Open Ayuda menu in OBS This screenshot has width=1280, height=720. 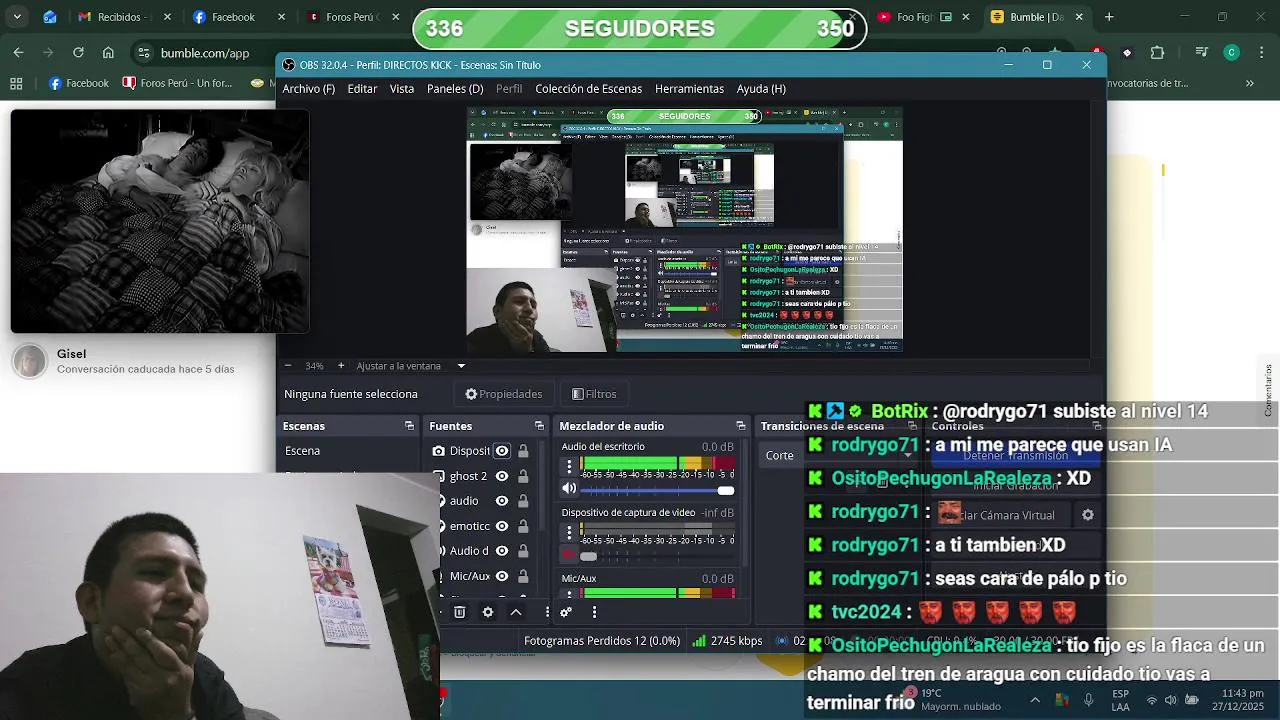click(x=761, y=89)
